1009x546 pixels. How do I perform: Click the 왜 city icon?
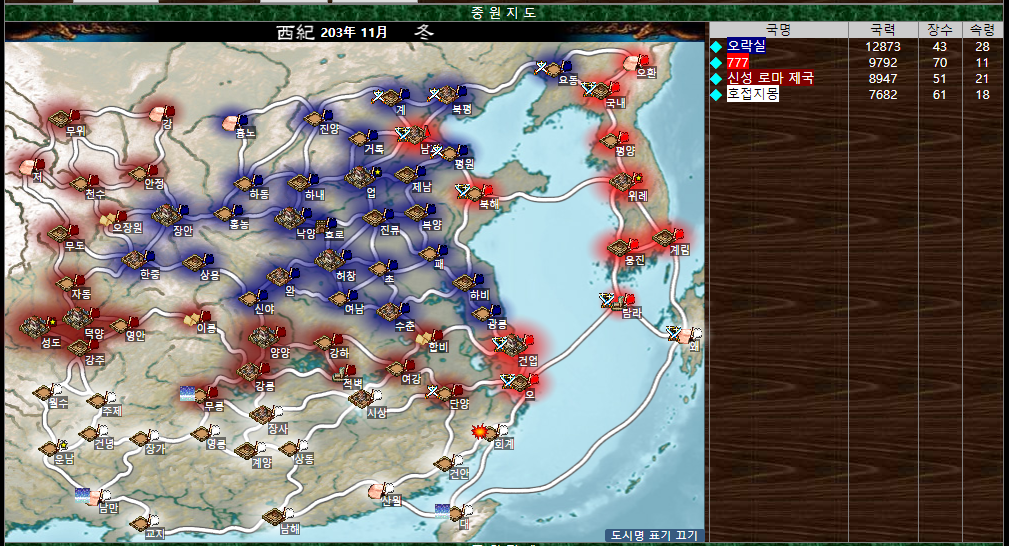686,335
